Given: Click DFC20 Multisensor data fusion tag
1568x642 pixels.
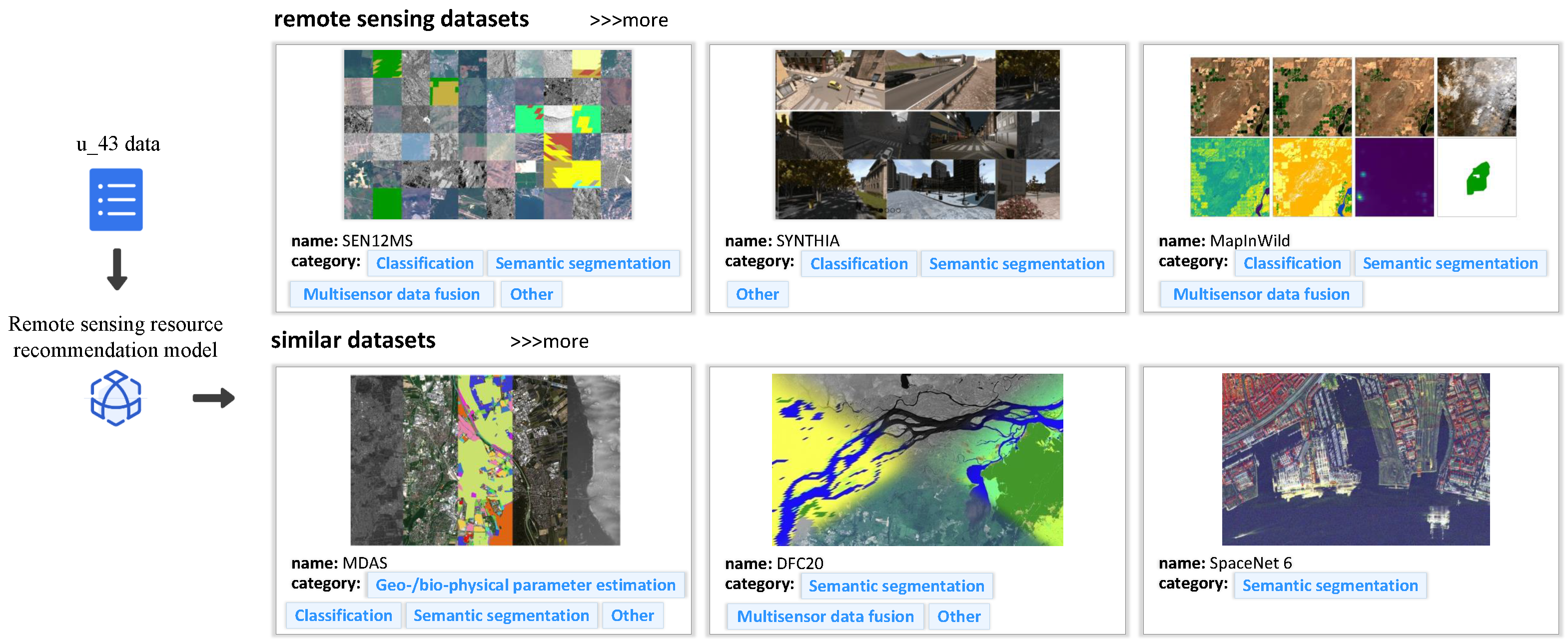Looking at the screenshot, I should tap(825, 617).
